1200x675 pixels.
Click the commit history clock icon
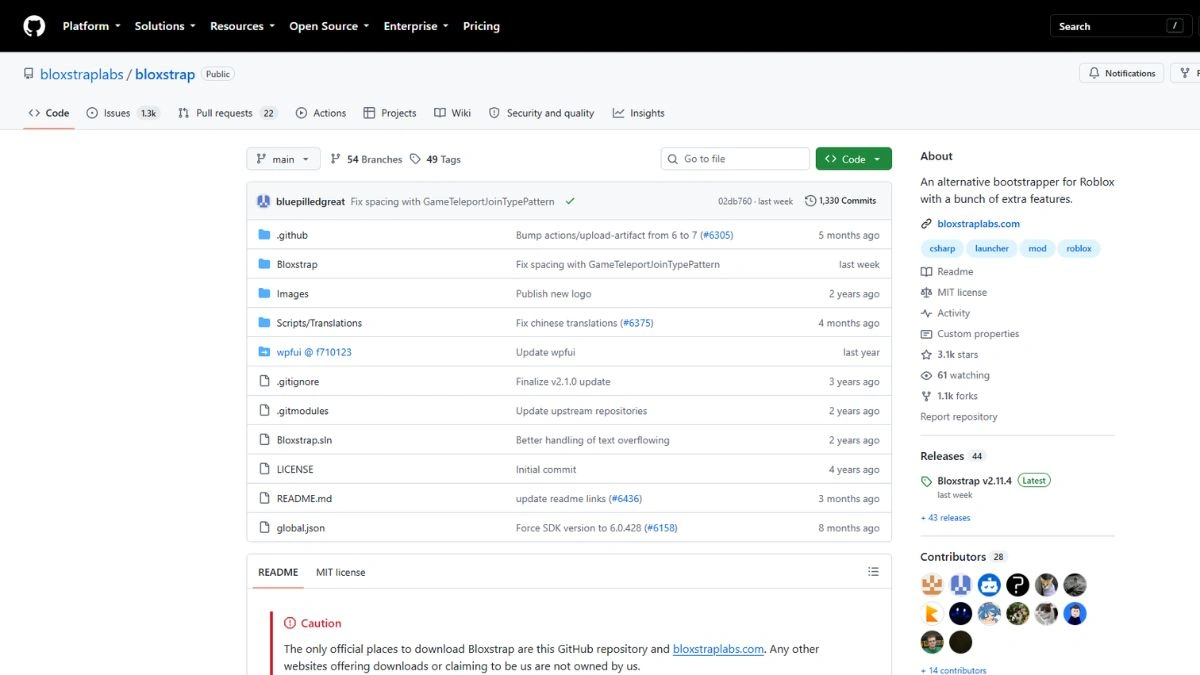tap(810, 201)
